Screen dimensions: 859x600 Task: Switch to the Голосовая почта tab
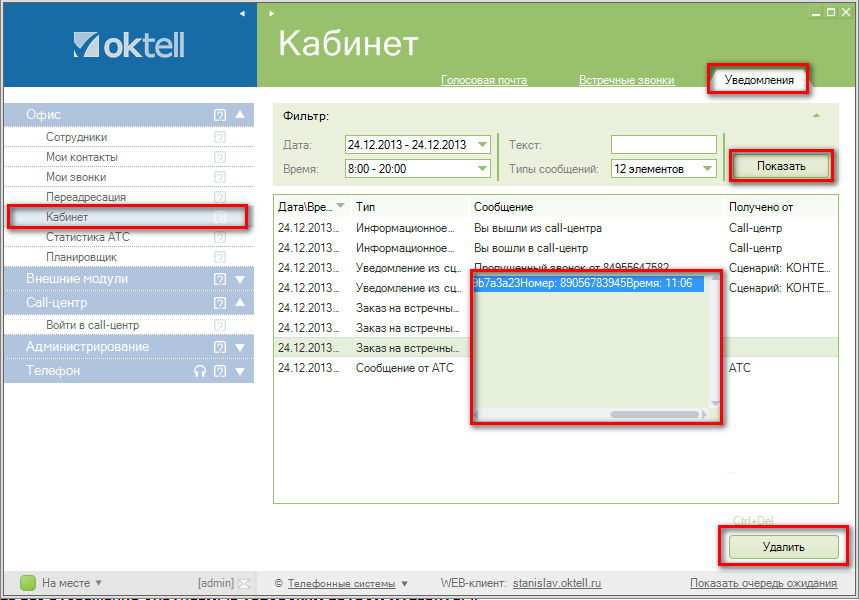[x=484, y=80]
